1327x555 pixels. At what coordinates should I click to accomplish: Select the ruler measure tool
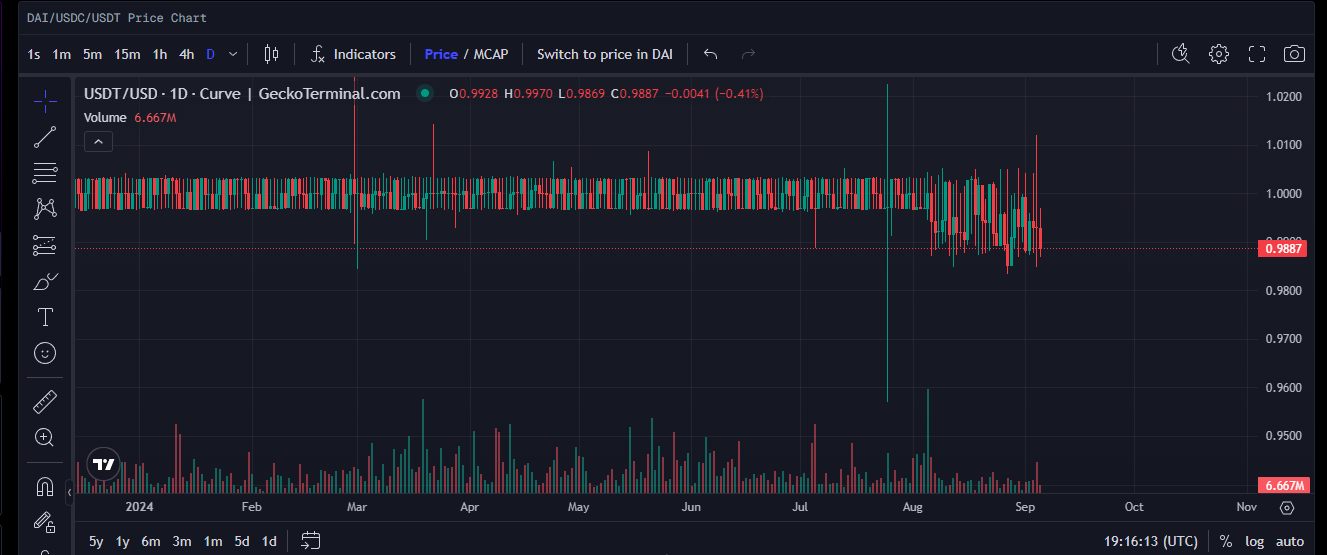pyautogui.click(x=45, y=402)
